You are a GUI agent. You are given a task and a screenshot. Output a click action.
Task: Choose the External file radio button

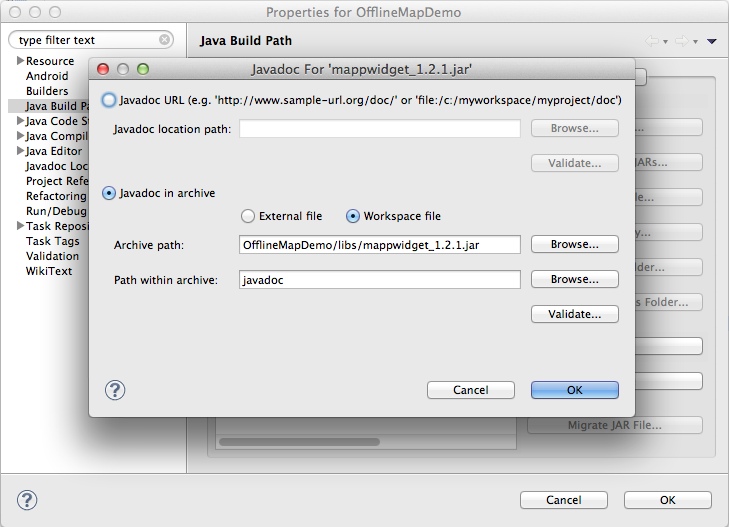248,216
